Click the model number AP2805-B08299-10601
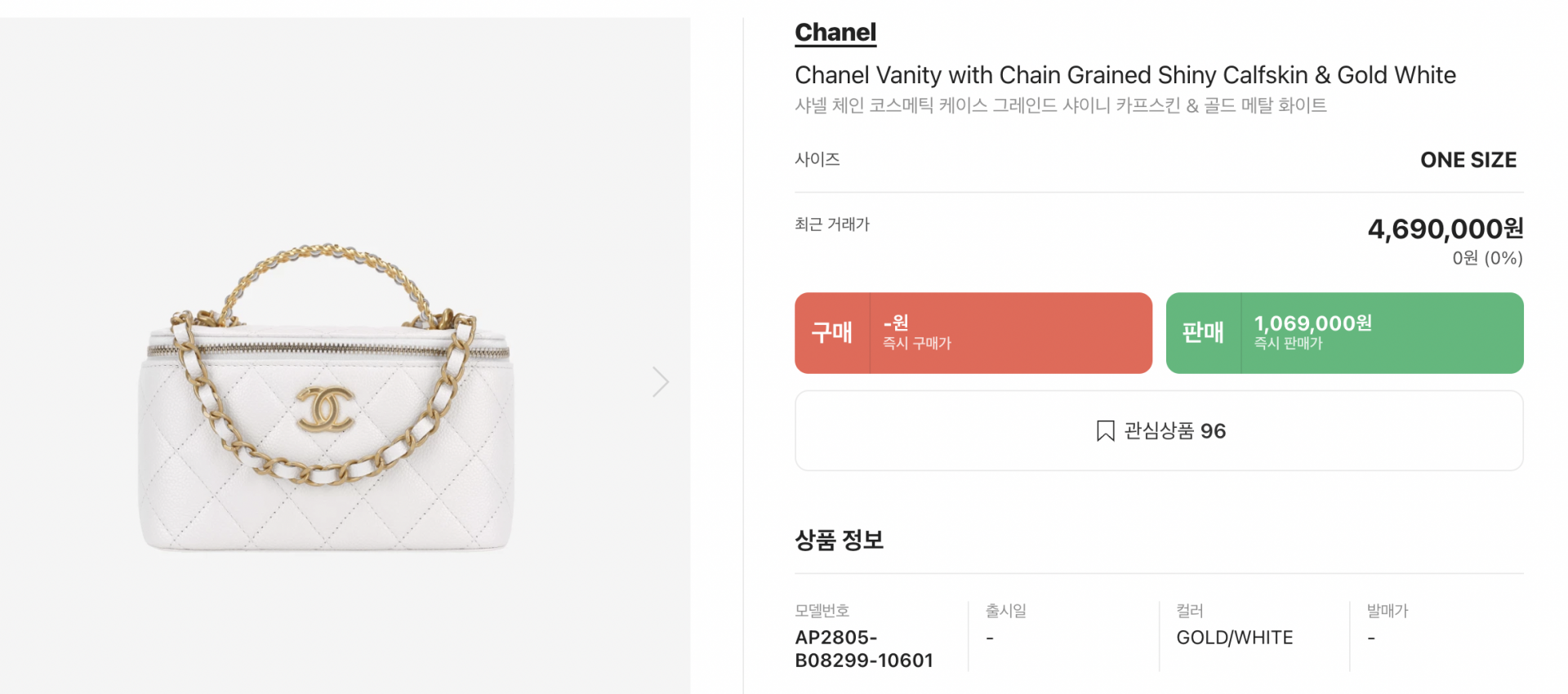The image size is (1568, 694). pyautogui.click(x=863, y=648)
